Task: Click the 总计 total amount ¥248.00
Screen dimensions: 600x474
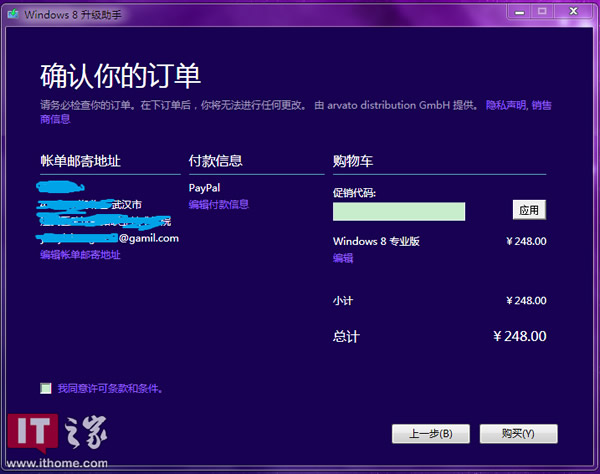Action: point(520,336)
